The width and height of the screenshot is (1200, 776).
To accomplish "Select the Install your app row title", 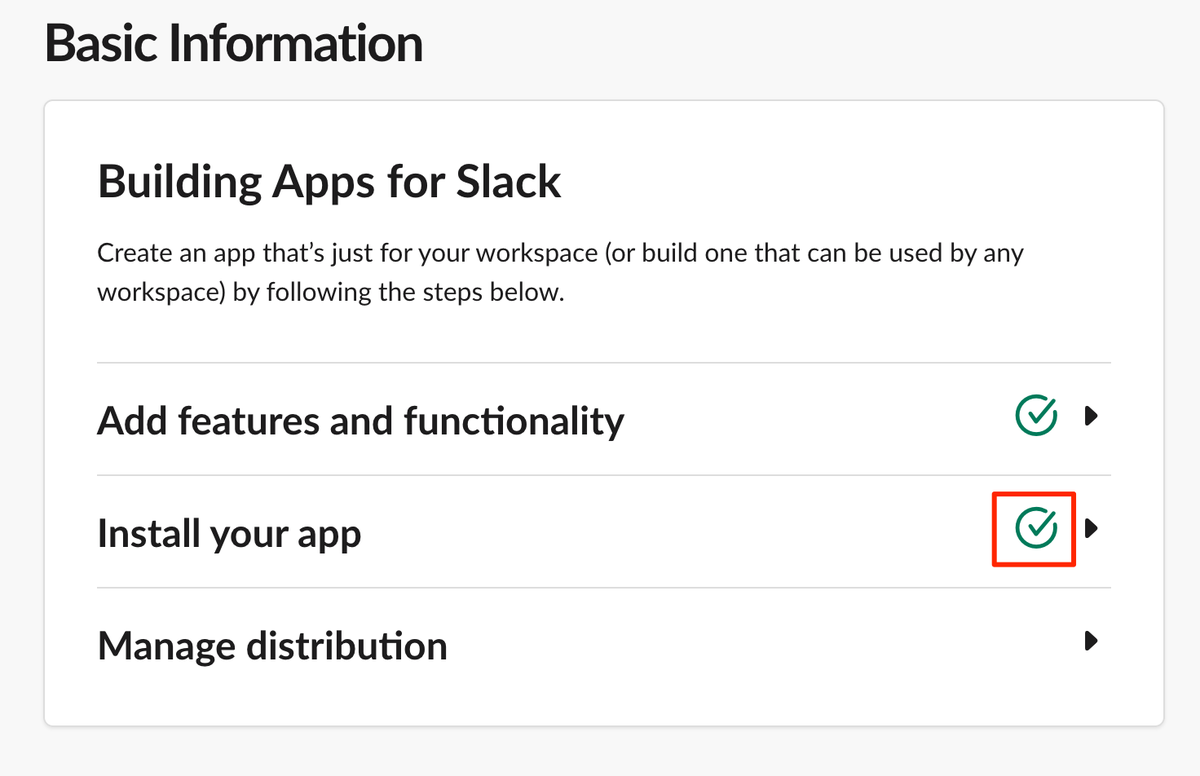I will pos(229,534).
